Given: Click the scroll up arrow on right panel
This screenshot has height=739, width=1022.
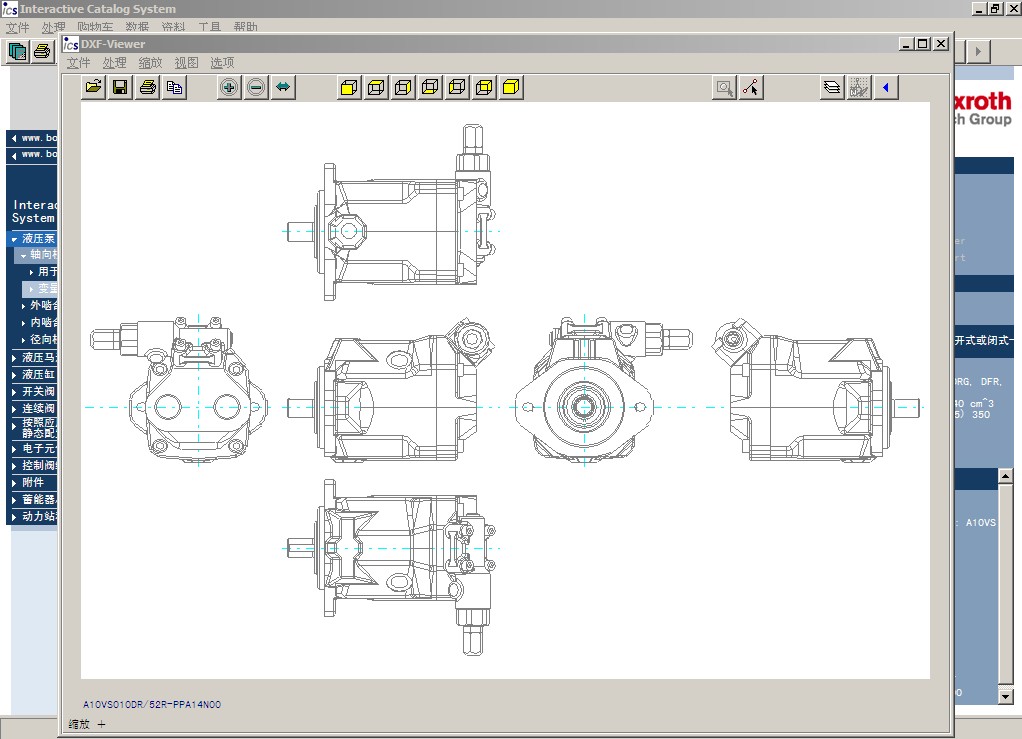Looking at the screenshot, I should pyautogui.click(x=1006, y=476).
